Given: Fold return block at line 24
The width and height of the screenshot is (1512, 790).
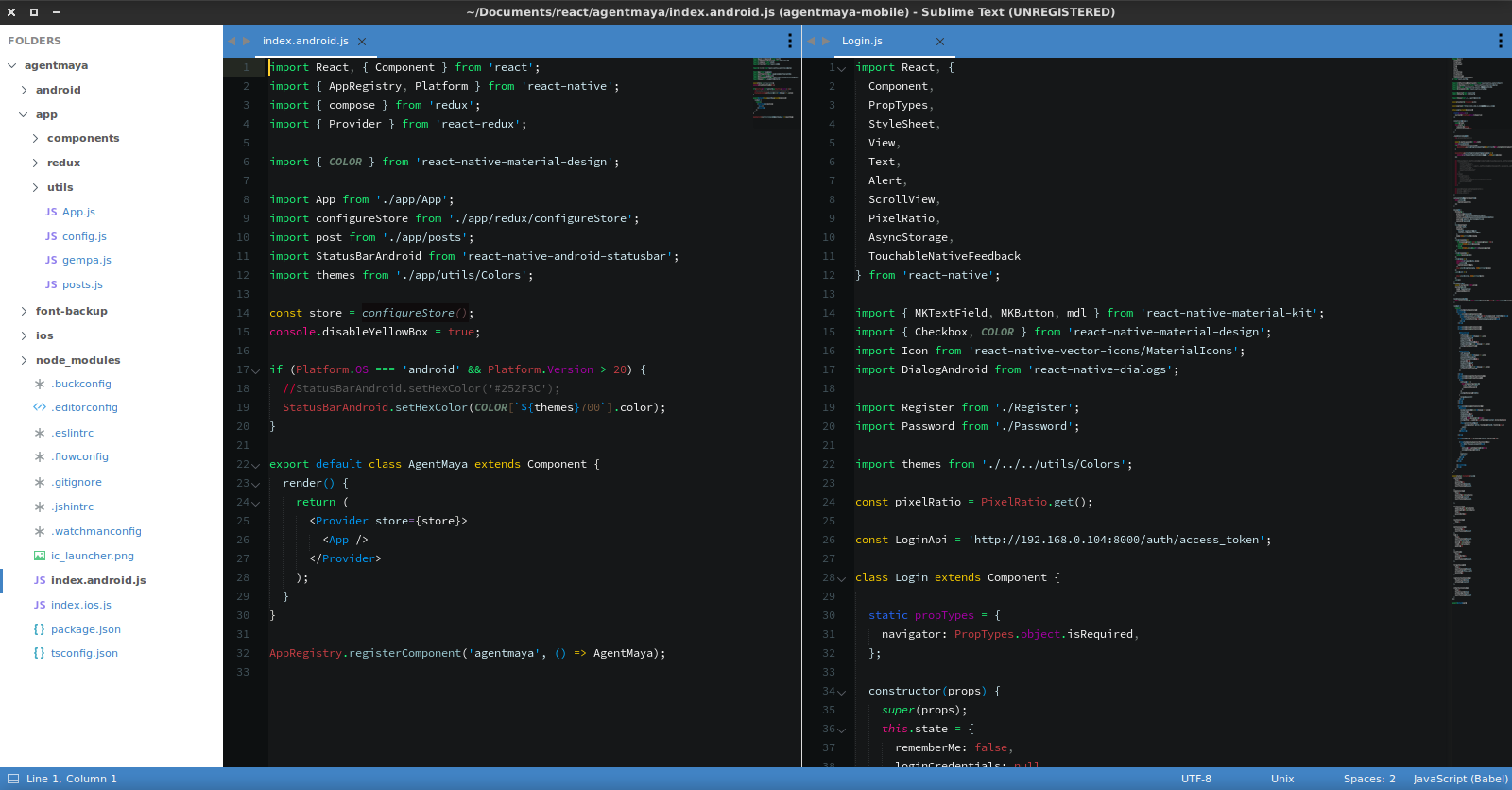Looking at the screenshot, I should [256, 503].
